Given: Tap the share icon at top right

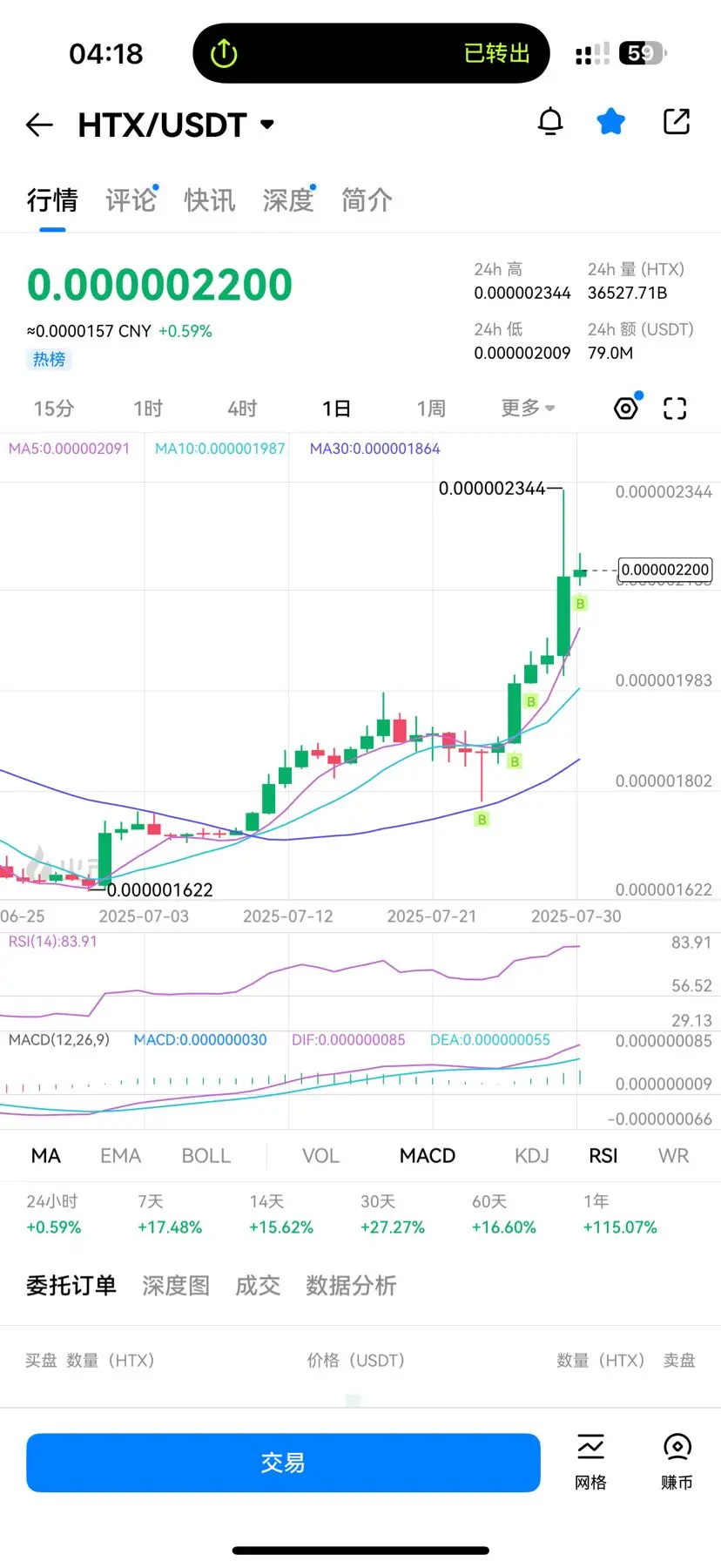Looking at the screenshot, I should pos(677,122).
